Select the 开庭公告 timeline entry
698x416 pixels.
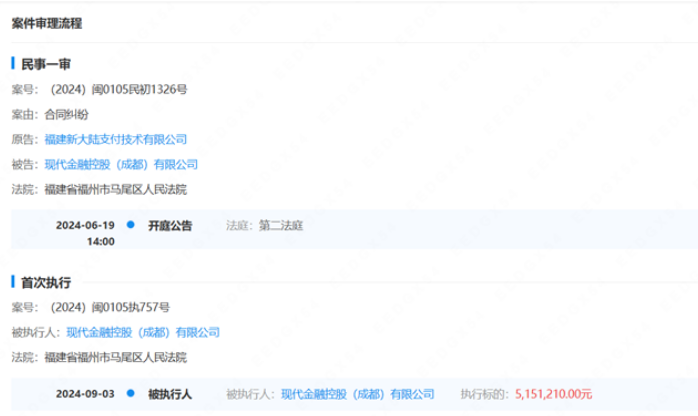[x=169, y=226]
